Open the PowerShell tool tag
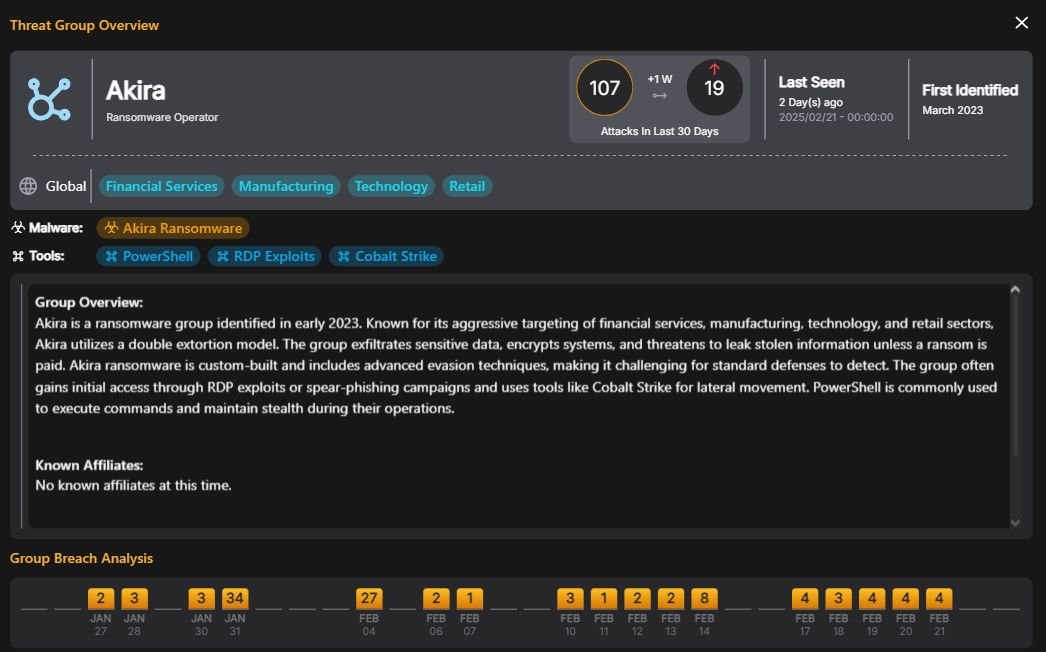Screen dimensions: 1046x652 [149, 256]
